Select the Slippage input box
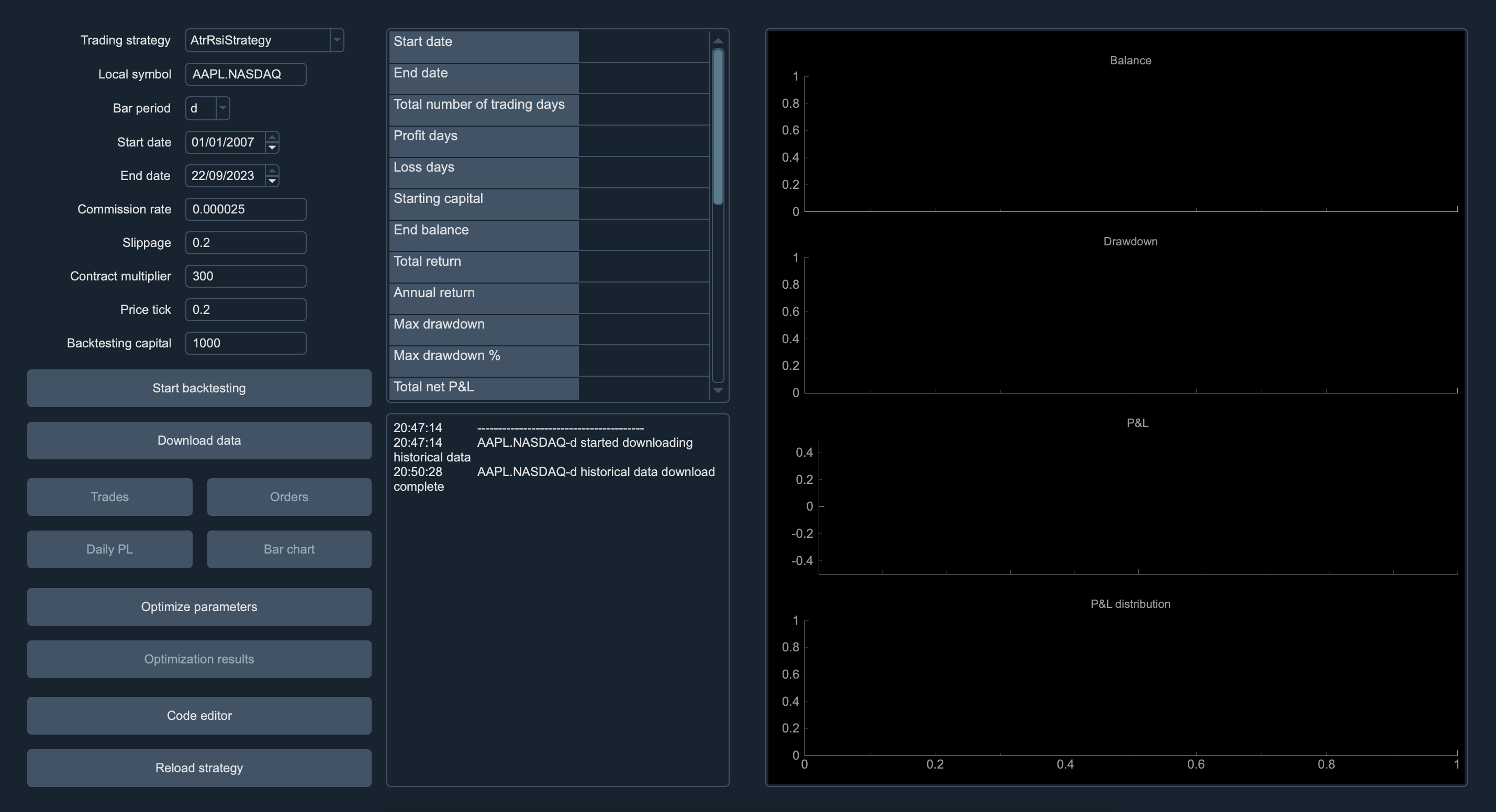Image resolution: width=1496 pixels, height=812 pixels. coord(245,243)
